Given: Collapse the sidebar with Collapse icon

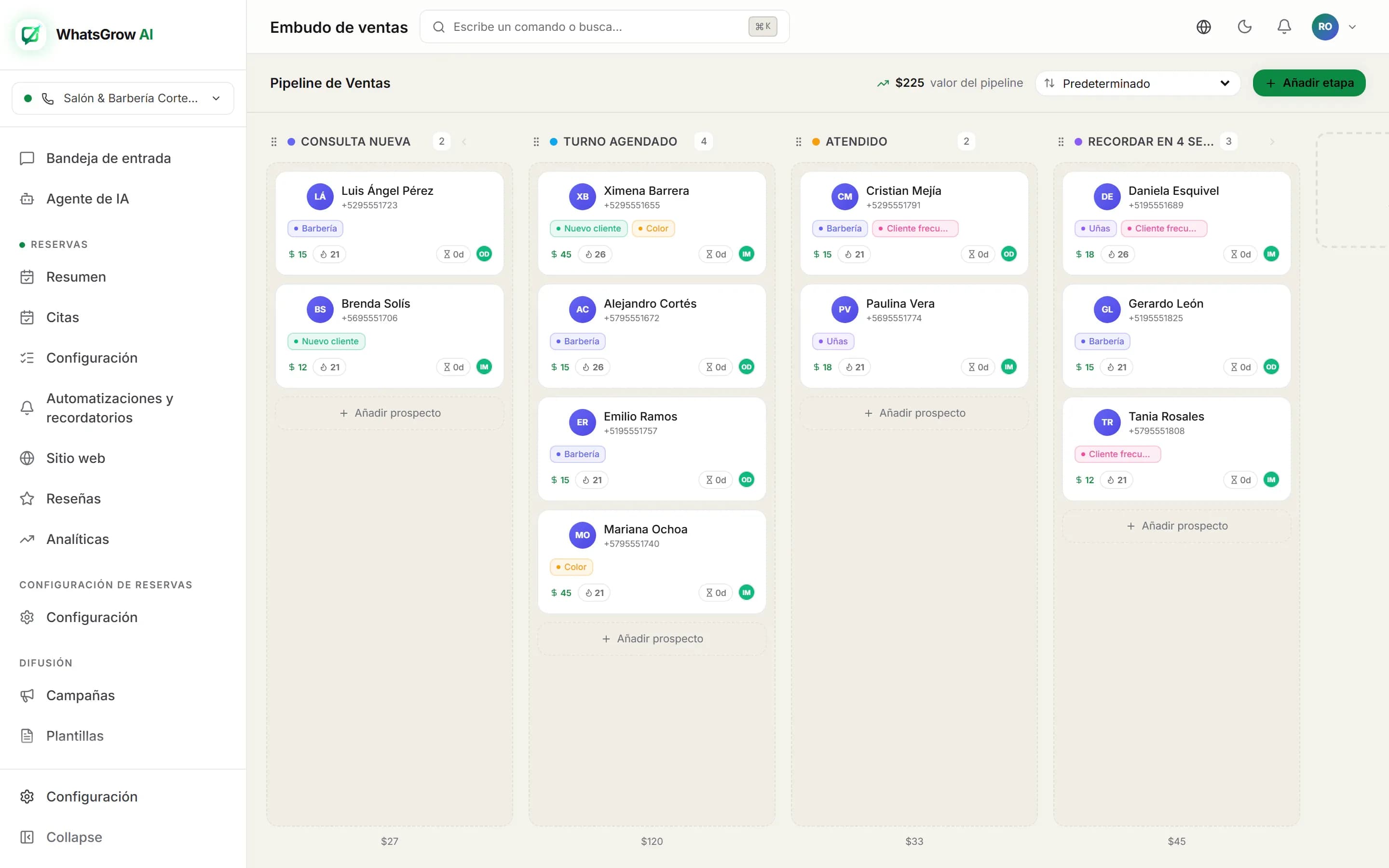Looking at the screenshot, I should point(27,838).
